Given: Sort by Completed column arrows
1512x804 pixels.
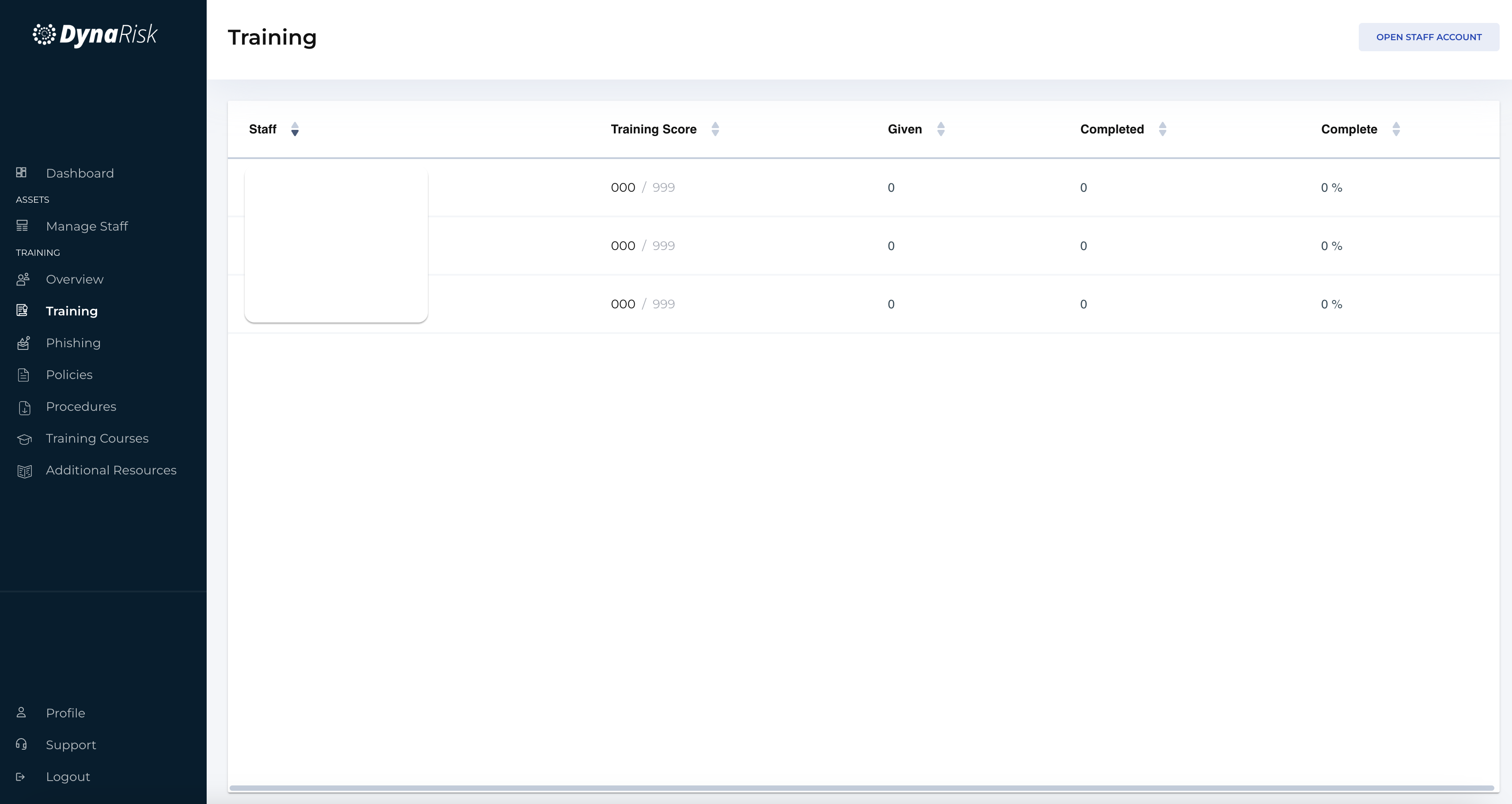Looking at the screenshot, I should (1162, 129).
